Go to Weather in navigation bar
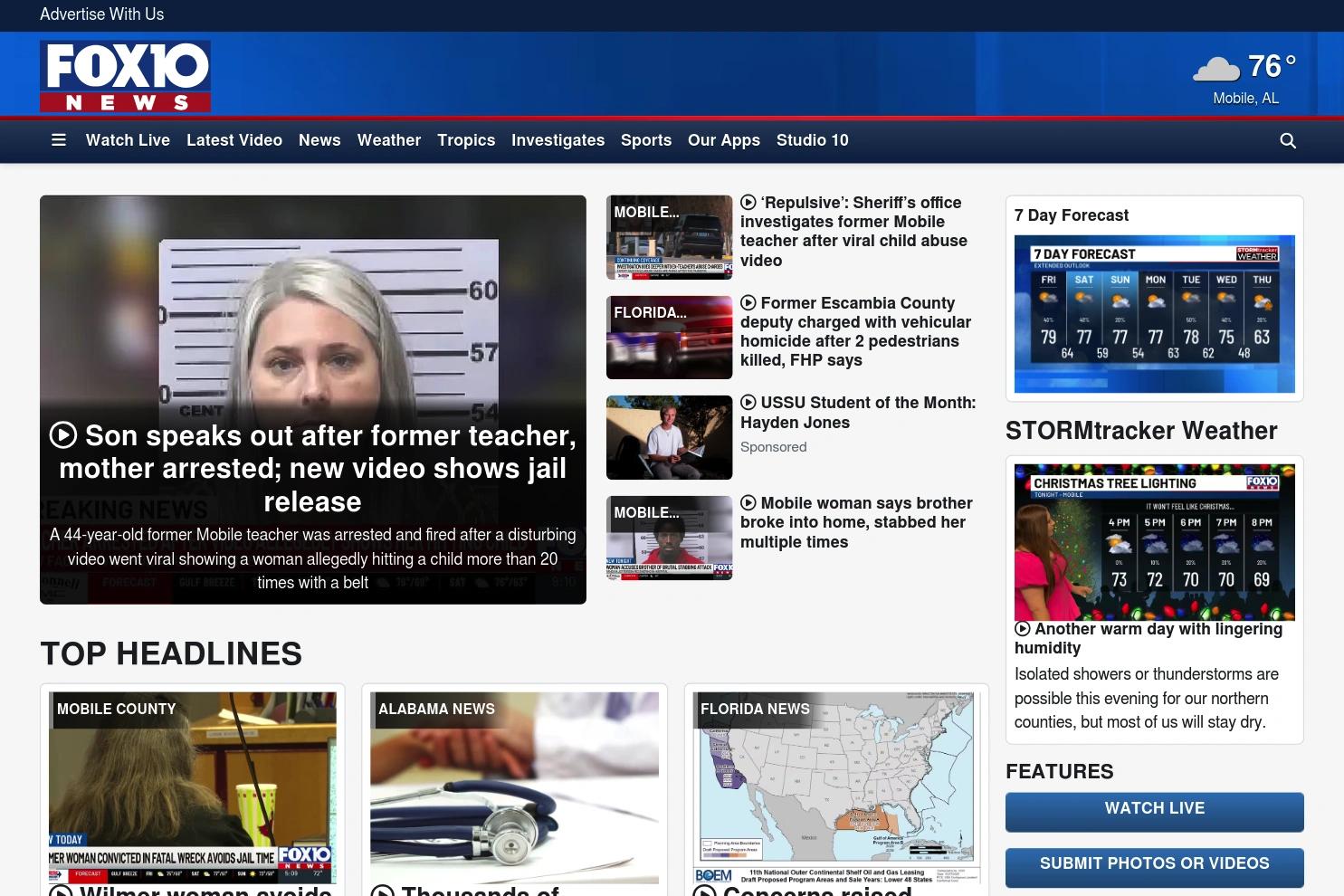The width and height of the screenshot is (1344, 896). click(389, 140)
